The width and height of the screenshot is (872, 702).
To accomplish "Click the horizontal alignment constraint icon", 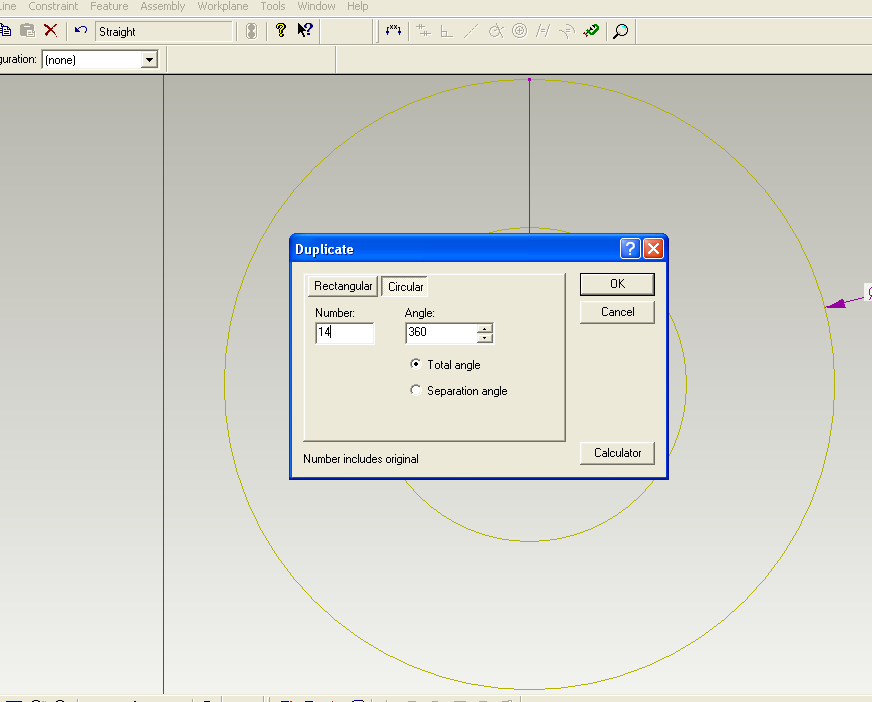I will click(x=424, y=31).
